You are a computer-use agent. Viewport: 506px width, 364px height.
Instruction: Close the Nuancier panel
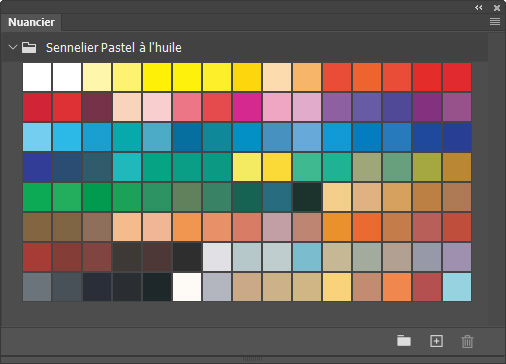pyautogui.click(x=497, y=8)
